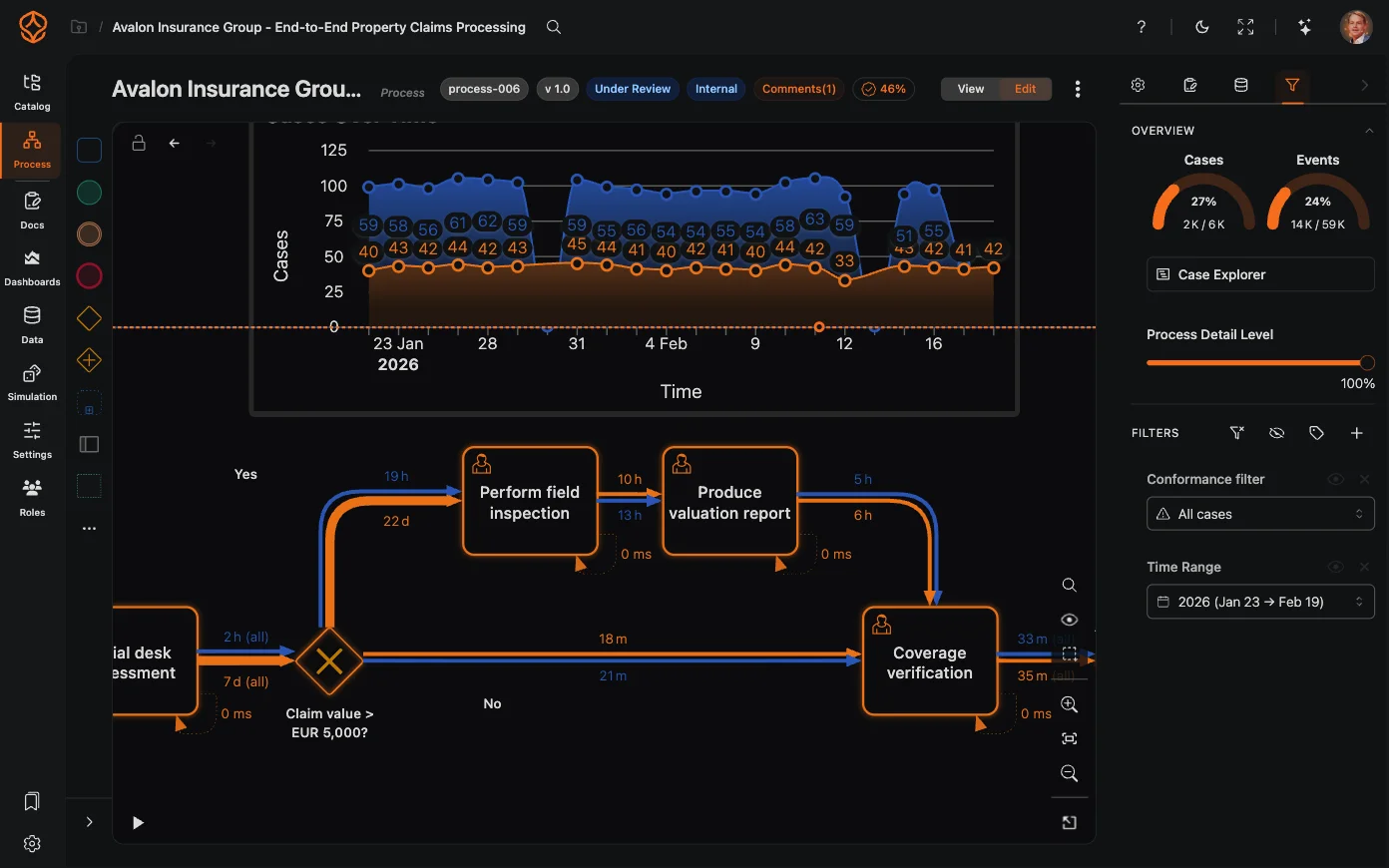Image resolution: width=1389 pixels, height=868 pixels.
Task: Select the green circle event tool
Action: click(x=89, y=193)
